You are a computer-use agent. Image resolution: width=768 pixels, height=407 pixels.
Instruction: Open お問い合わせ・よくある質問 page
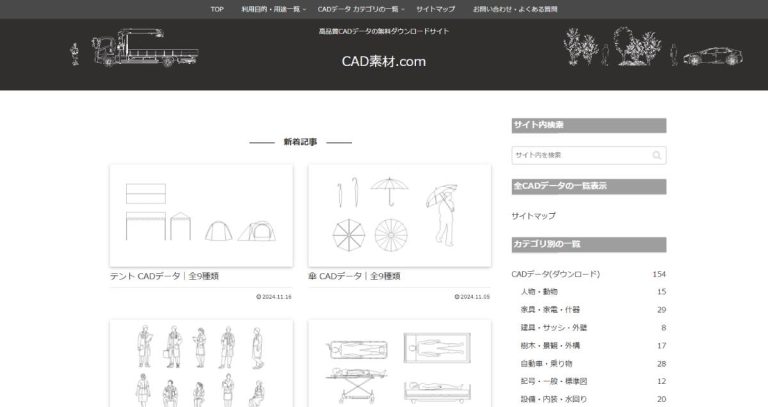(x=515, y=9)
